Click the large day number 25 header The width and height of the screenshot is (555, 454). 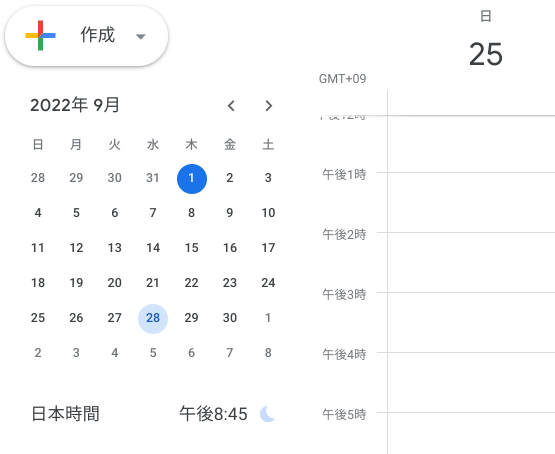coord(486,54)
